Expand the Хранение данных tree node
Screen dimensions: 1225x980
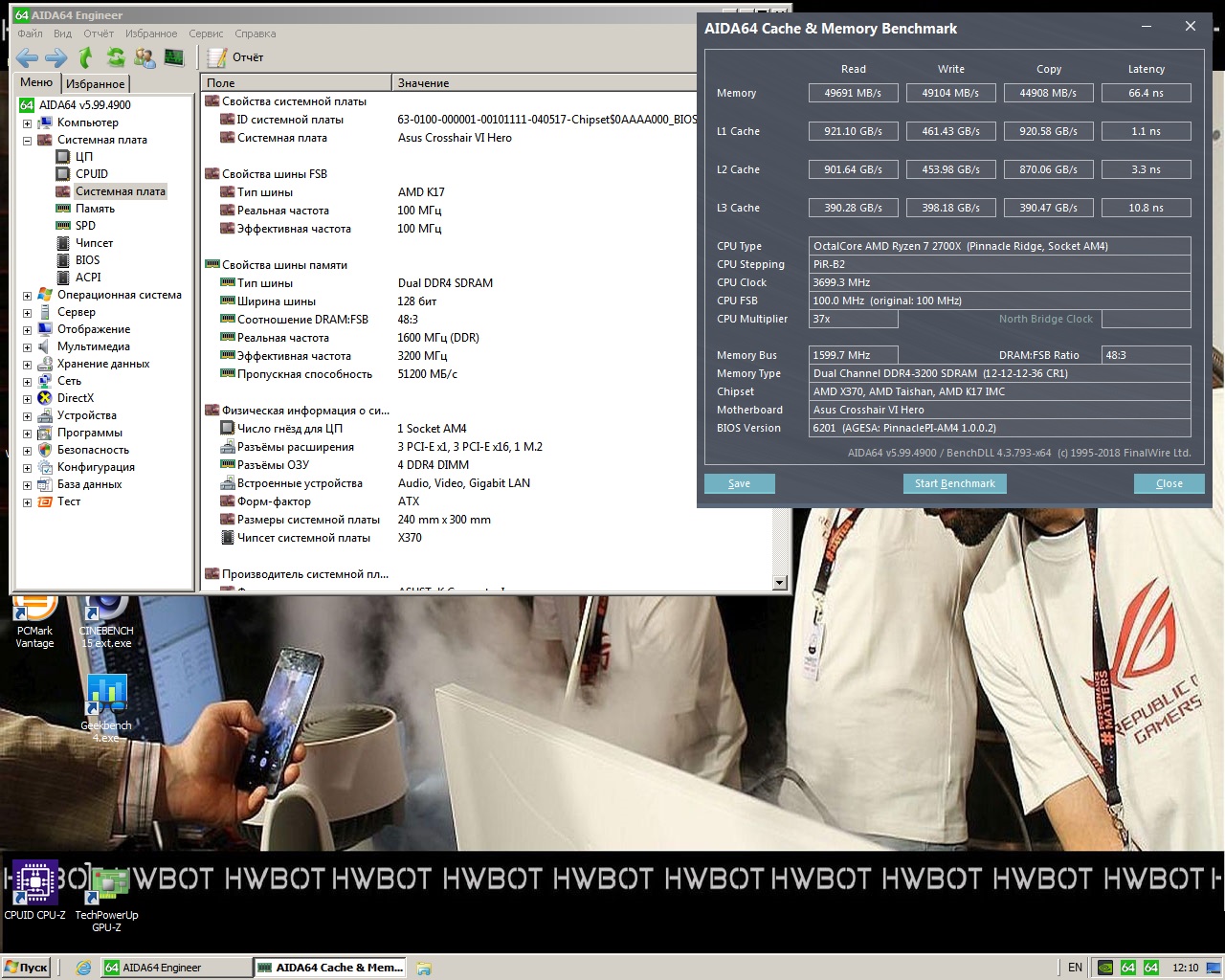click(x=27, y=365)
